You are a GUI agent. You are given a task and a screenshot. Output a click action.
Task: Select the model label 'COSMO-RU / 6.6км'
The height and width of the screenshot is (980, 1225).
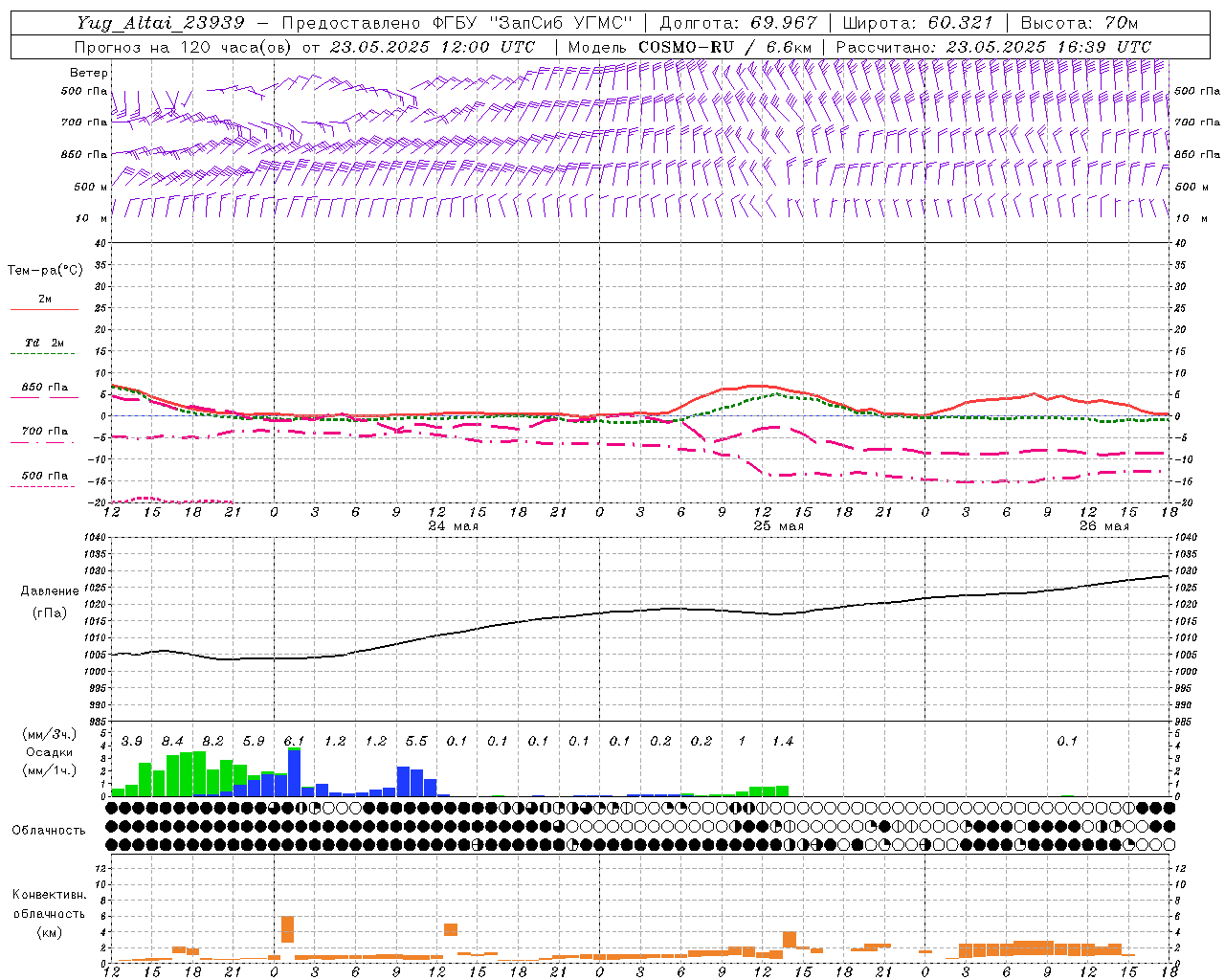click(x=725, y=47)
